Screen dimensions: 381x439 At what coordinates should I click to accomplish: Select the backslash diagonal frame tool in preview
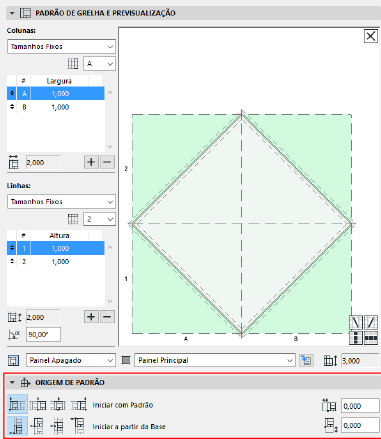356,322
